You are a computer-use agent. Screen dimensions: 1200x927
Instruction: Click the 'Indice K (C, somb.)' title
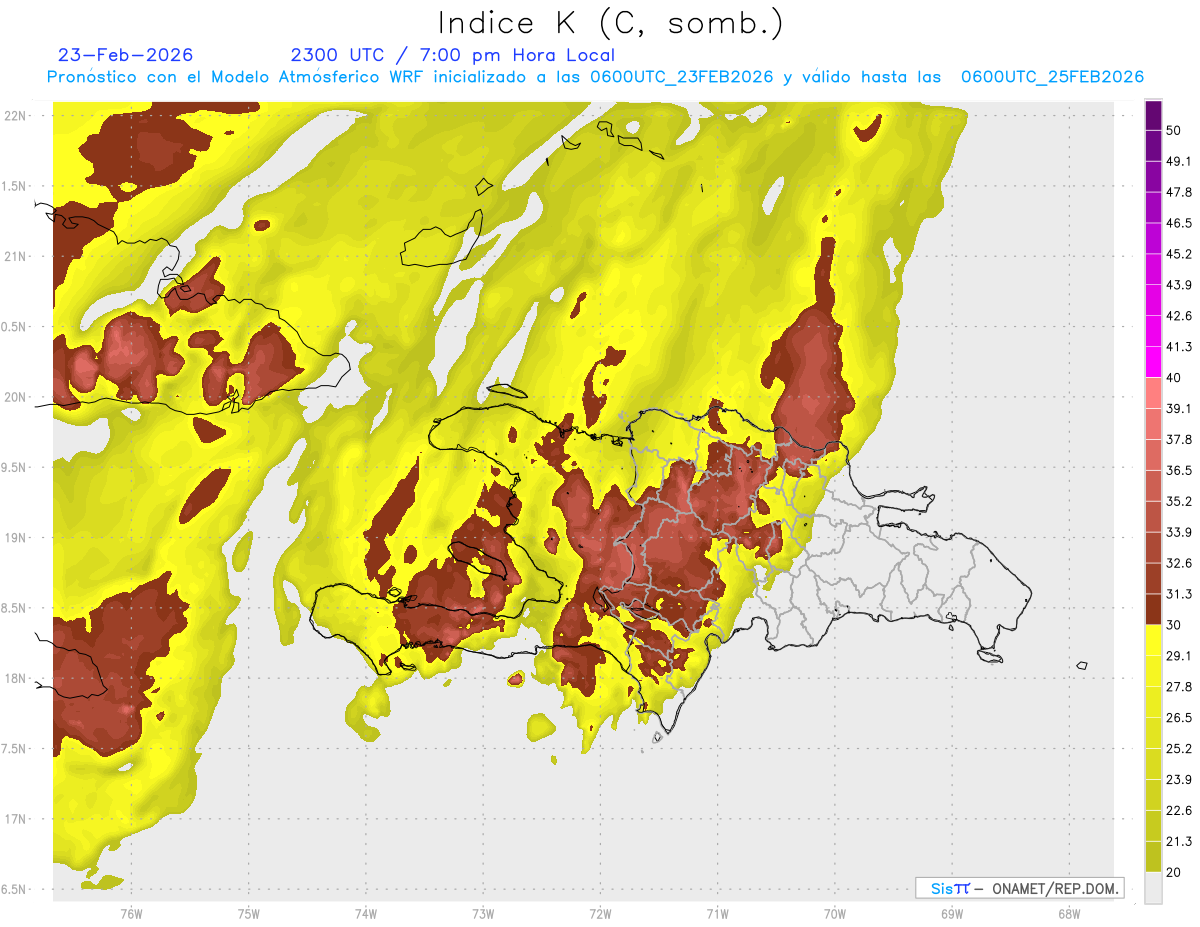pyautogui.click(x=610, y=24)
